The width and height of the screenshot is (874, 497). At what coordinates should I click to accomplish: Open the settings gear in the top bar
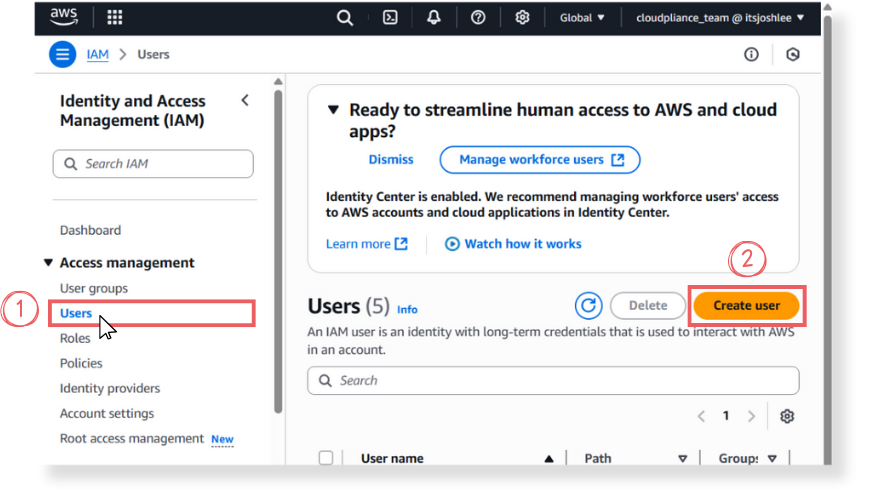[522, 18]
